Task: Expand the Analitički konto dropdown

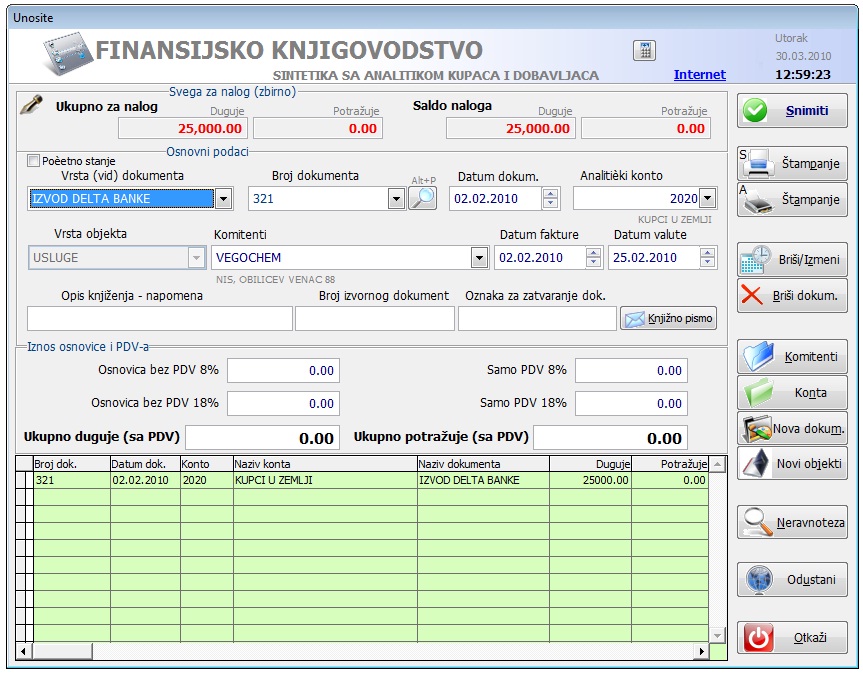Action: click(x=708, y=199)
